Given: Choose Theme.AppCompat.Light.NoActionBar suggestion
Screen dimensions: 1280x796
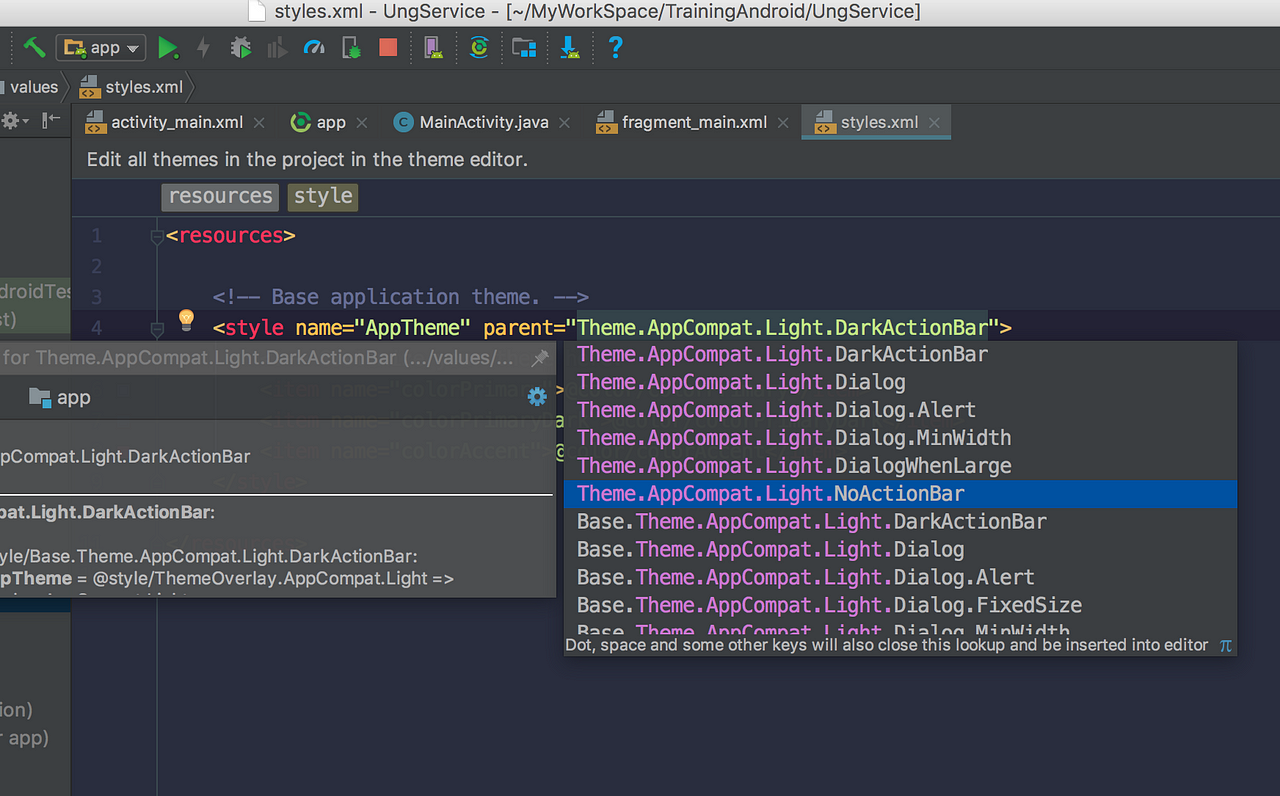Looking at the screenshot, I should (900, 494).
